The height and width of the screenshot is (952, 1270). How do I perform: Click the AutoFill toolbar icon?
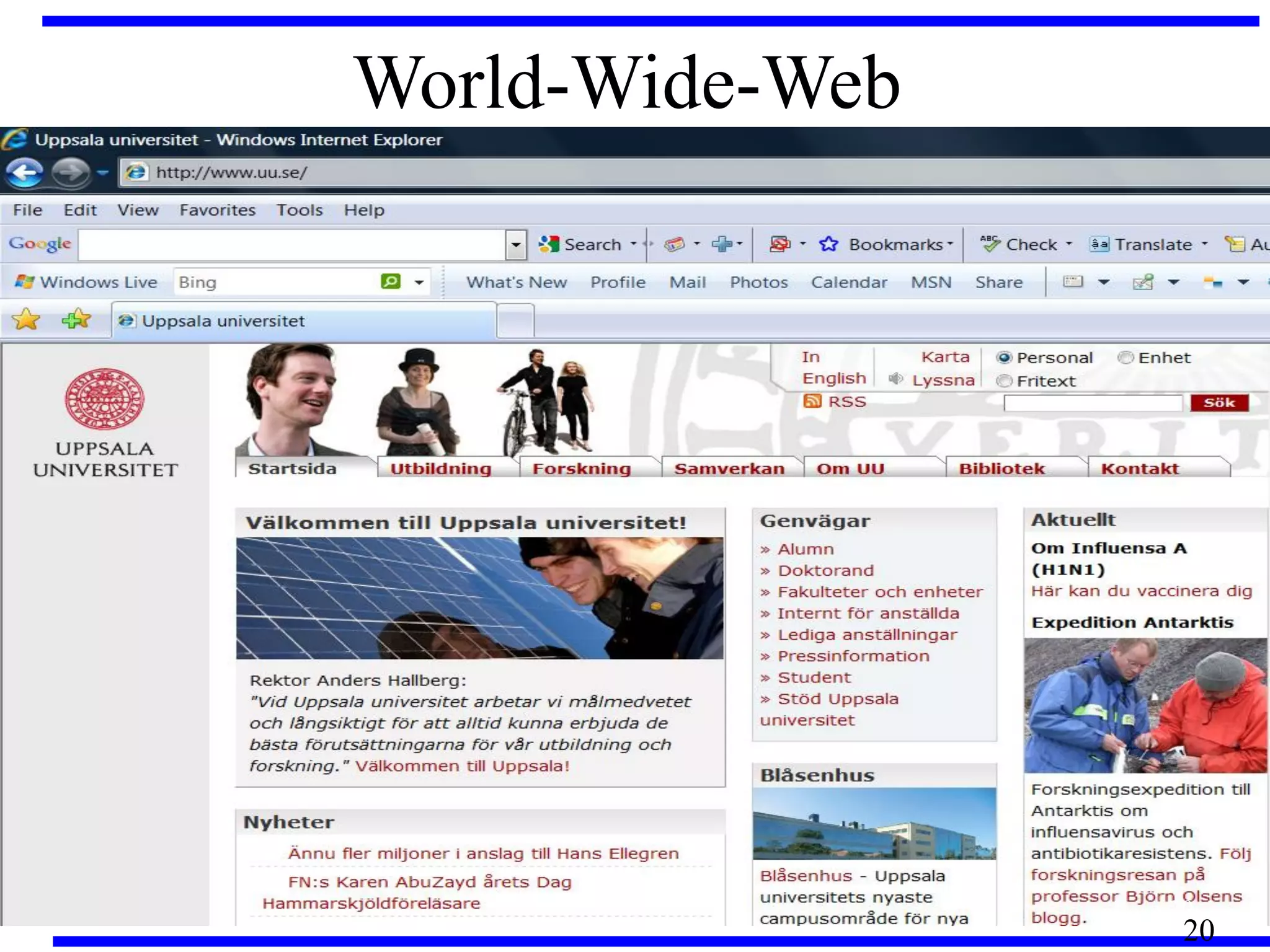pos(1235,244)
